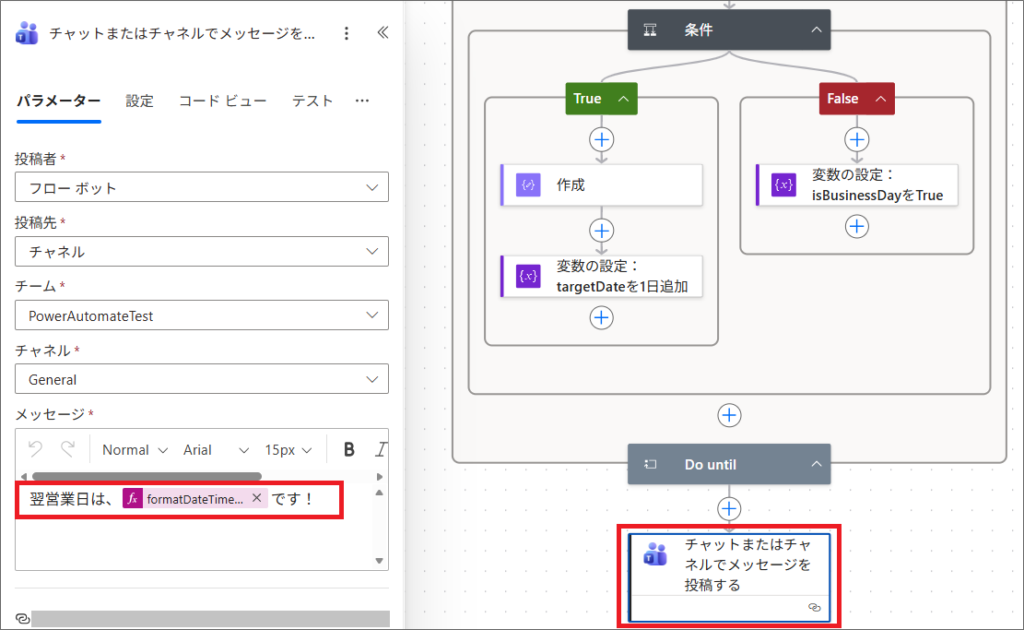Screen dimensions: 1024x630
Task: Open the チャネル dropdown showing General
Action: click(x=201, y=380)
